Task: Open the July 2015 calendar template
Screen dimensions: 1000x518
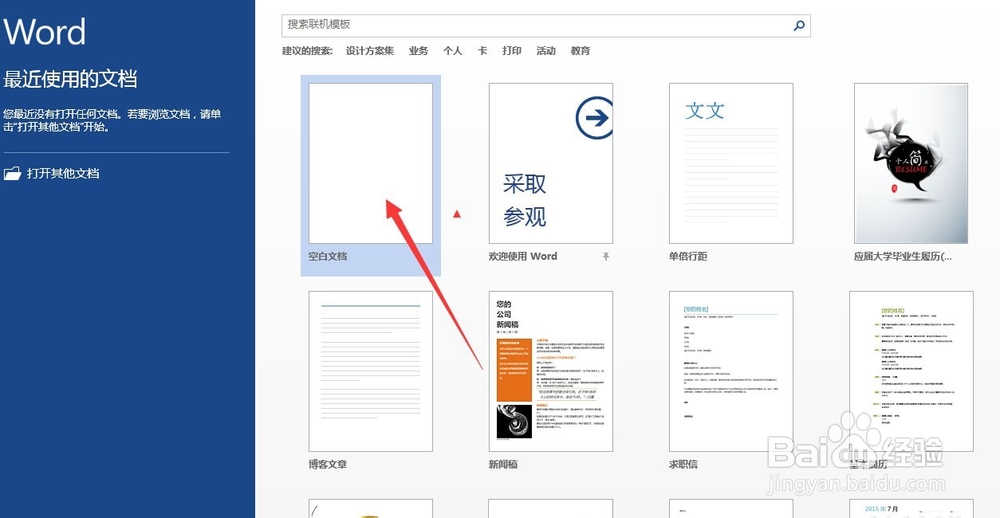Action: pyautogui.click(x=911, y=508)
